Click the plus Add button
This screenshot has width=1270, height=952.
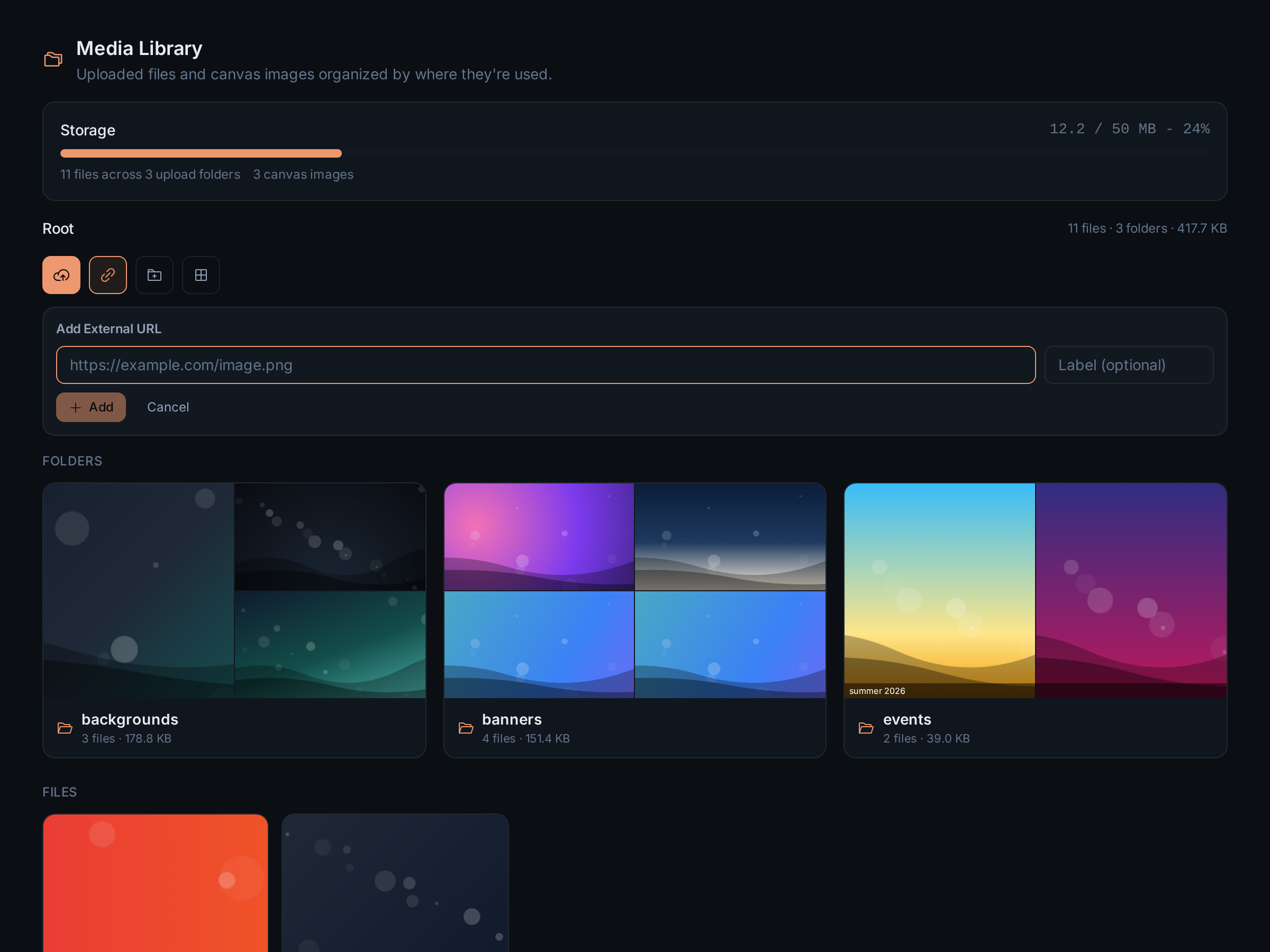pos(90,407)
